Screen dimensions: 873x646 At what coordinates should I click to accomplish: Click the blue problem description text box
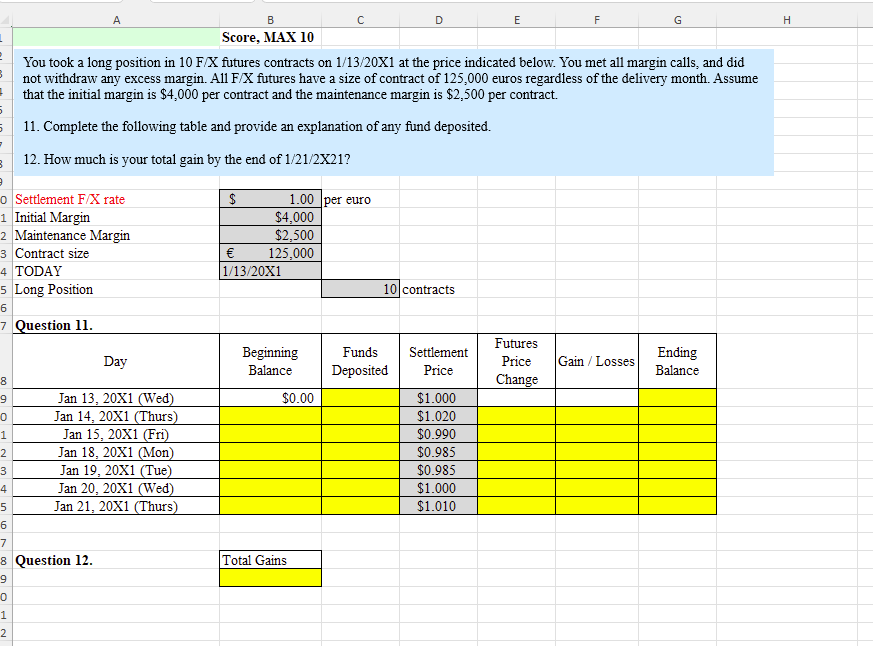coord(394,112)
